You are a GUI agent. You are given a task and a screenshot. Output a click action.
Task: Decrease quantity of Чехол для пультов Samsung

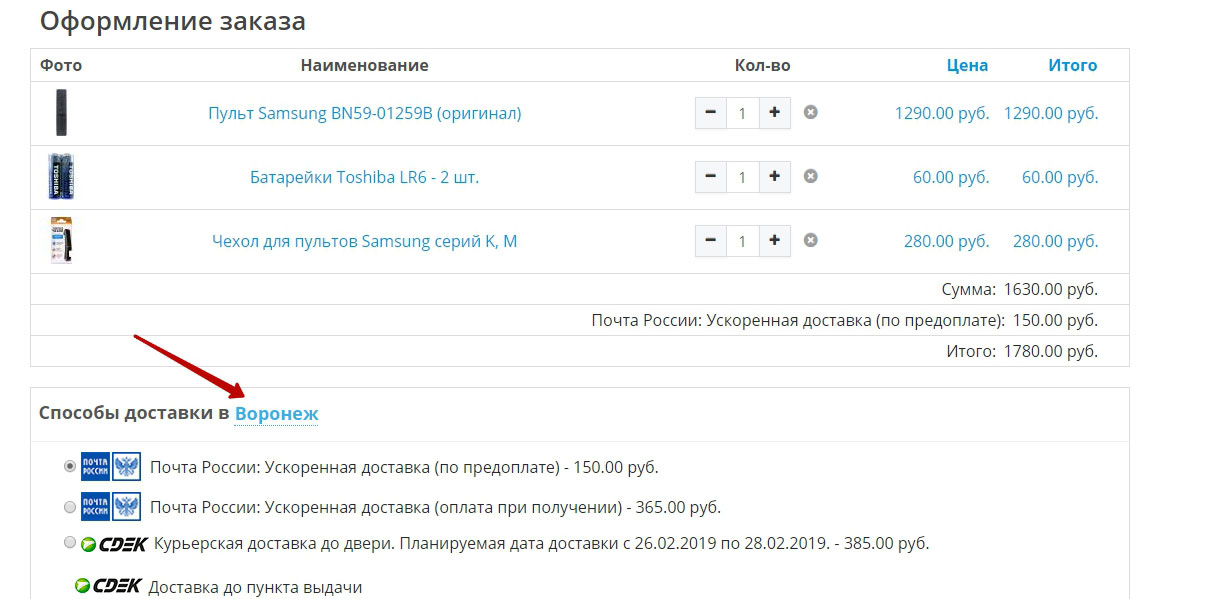click(x=711, y=241)
